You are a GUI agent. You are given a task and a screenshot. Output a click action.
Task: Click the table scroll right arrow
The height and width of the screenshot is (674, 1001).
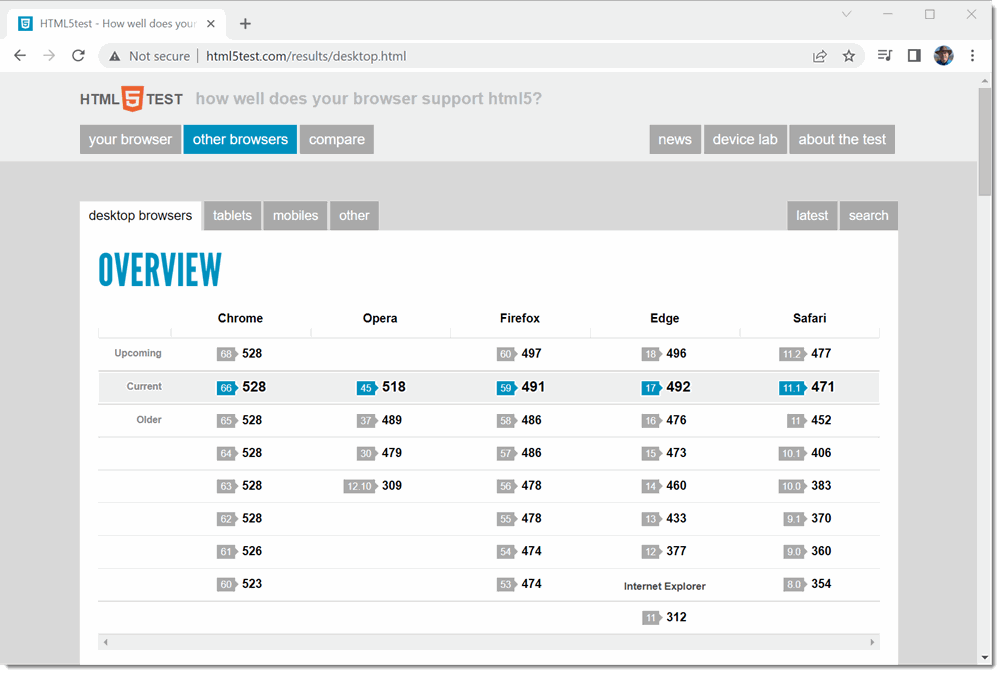coord(872,643)
